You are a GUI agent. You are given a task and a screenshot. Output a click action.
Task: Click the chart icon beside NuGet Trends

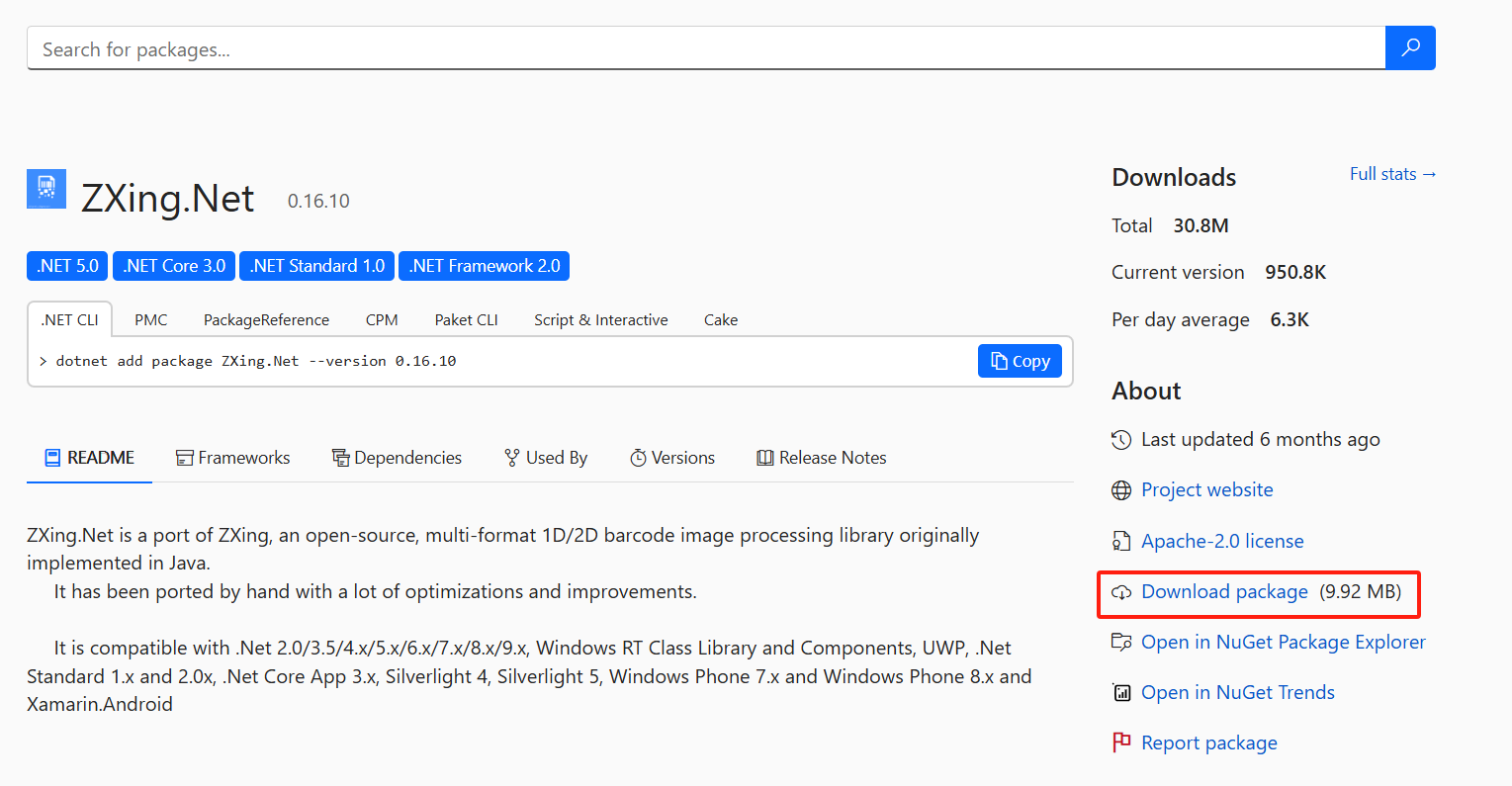coord(1121,693)
